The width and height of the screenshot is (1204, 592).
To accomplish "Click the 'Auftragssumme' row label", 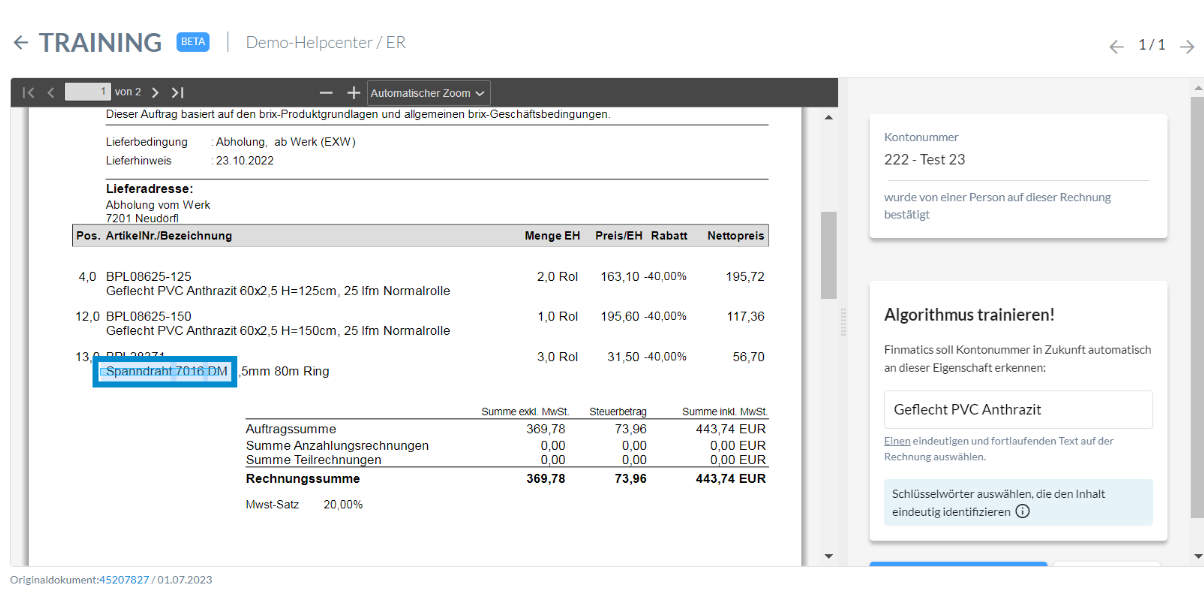I will [291, 429].
